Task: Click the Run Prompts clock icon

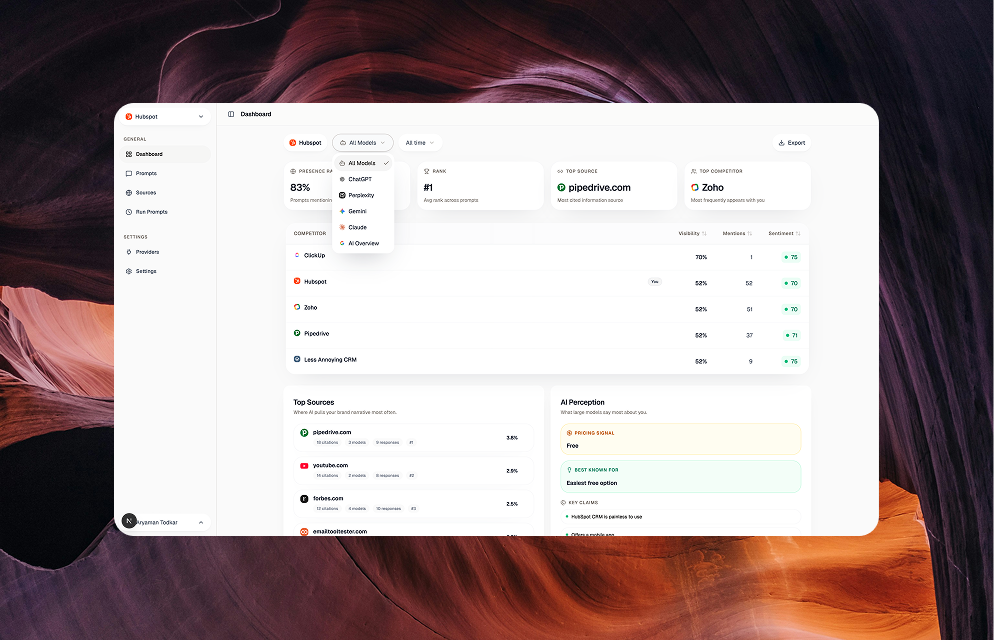Action: click(x=129, y=212)
